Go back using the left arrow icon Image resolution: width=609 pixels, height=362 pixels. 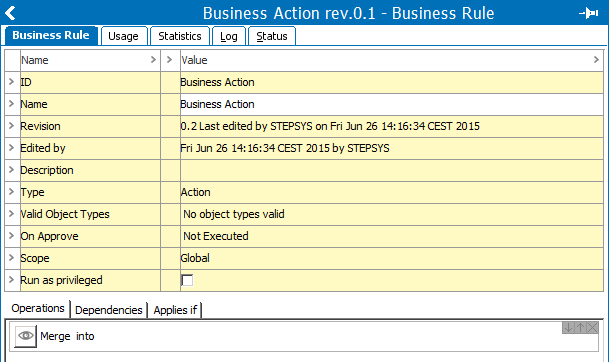click(10, 13)
